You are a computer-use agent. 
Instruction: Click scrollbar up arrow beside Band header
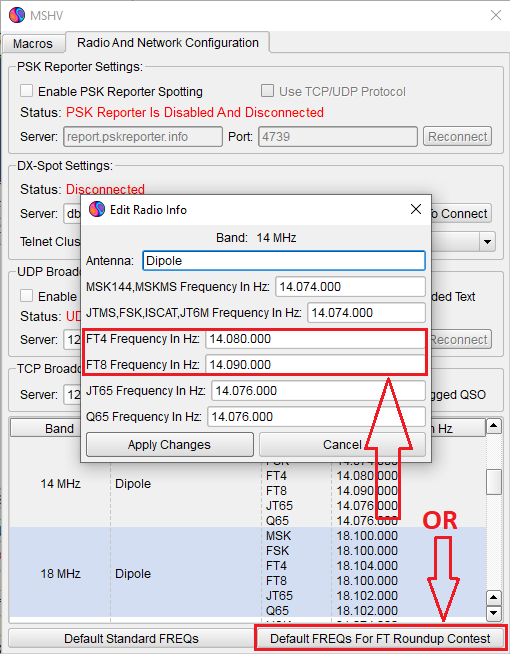click(x=494, y=426)
